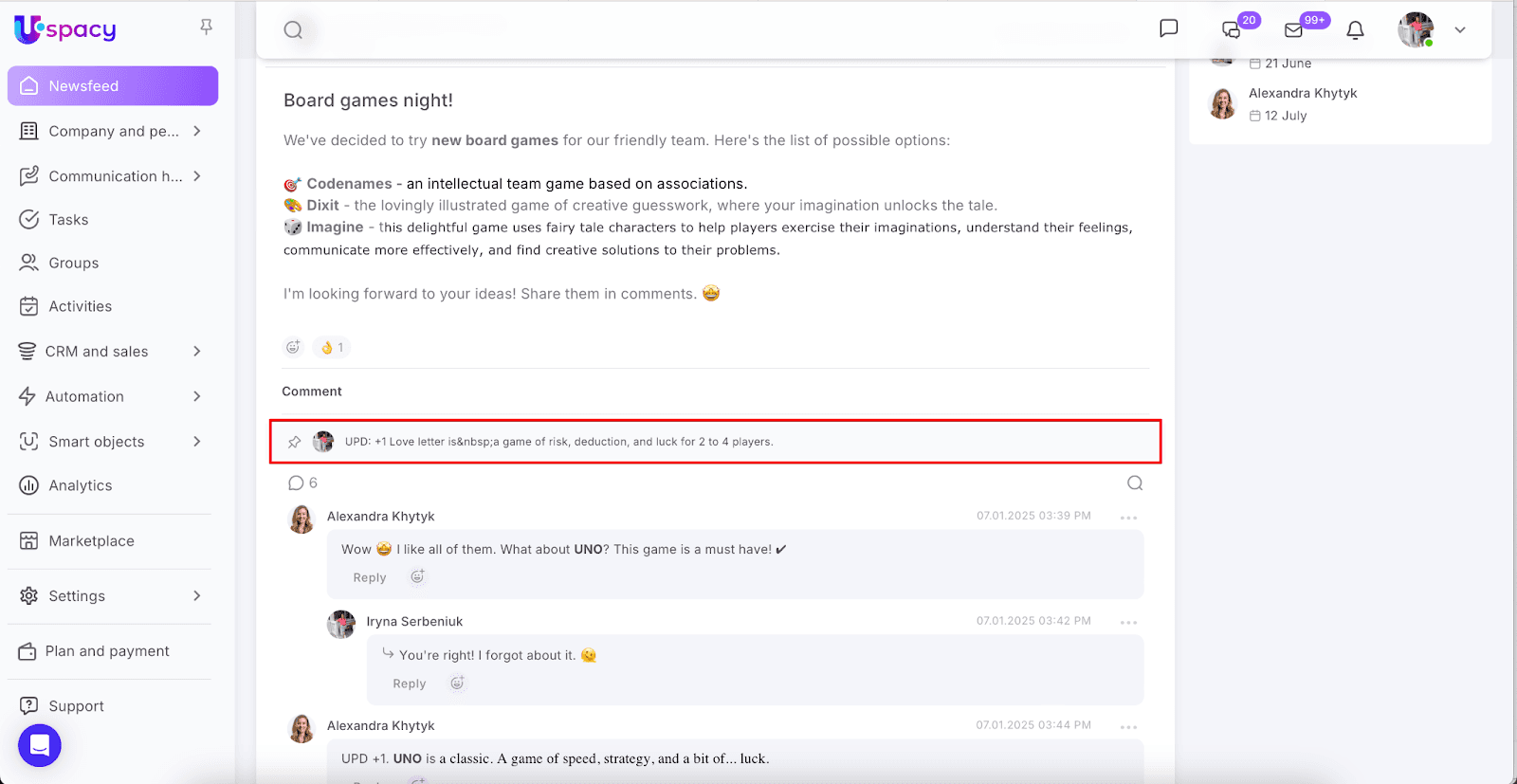The image size is (1517, 784).
Task: Expand the Smart objects section
Action: (x=197, y=442)
